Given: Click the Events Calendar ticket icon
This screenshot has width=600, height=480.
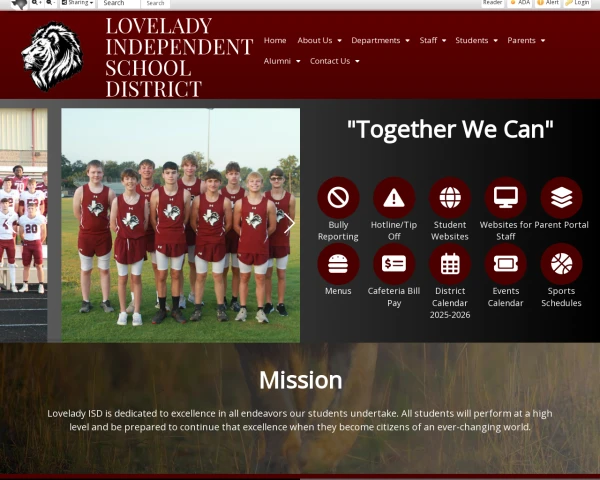Looking at the screenshot, I should coord(506,264).
